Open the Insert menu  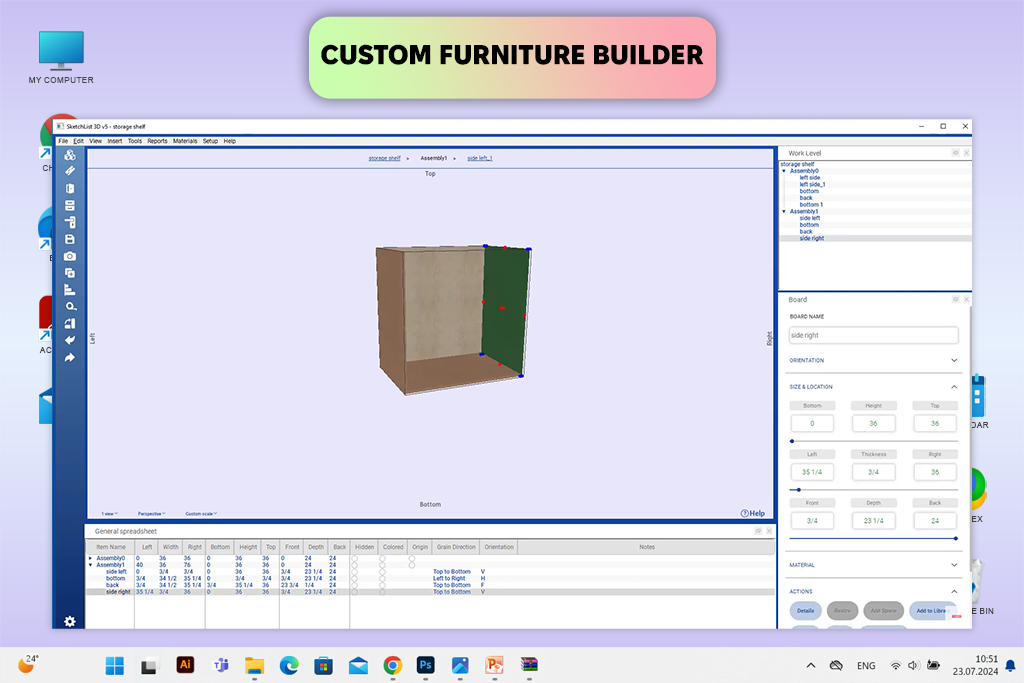pos(115,141)
